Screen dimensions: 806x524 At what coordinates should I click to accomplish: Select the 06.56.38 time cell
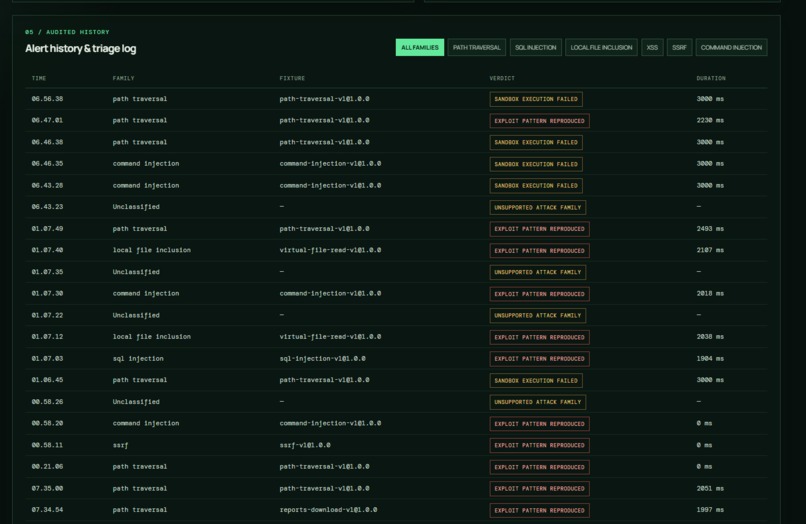[47, 99]
